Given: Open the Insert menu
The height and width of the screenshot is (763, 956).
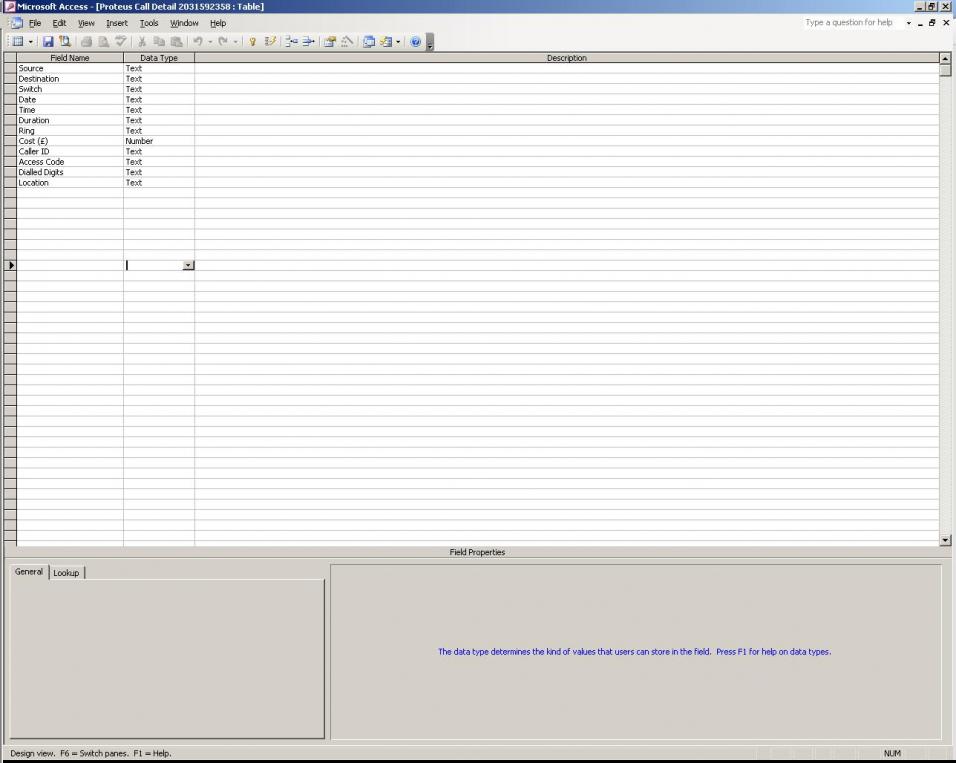Looking at the screenshot, I should [x=117, y=23].
